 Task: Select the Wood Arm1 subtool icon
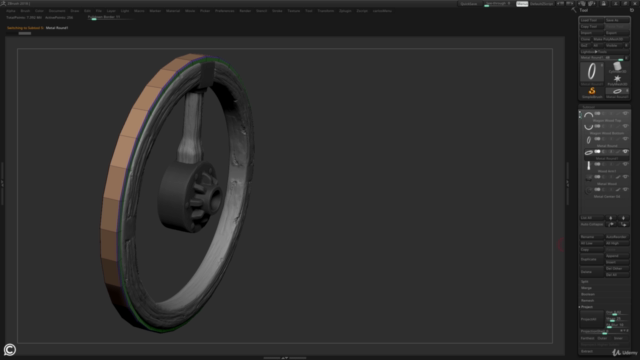pos(588,165)
